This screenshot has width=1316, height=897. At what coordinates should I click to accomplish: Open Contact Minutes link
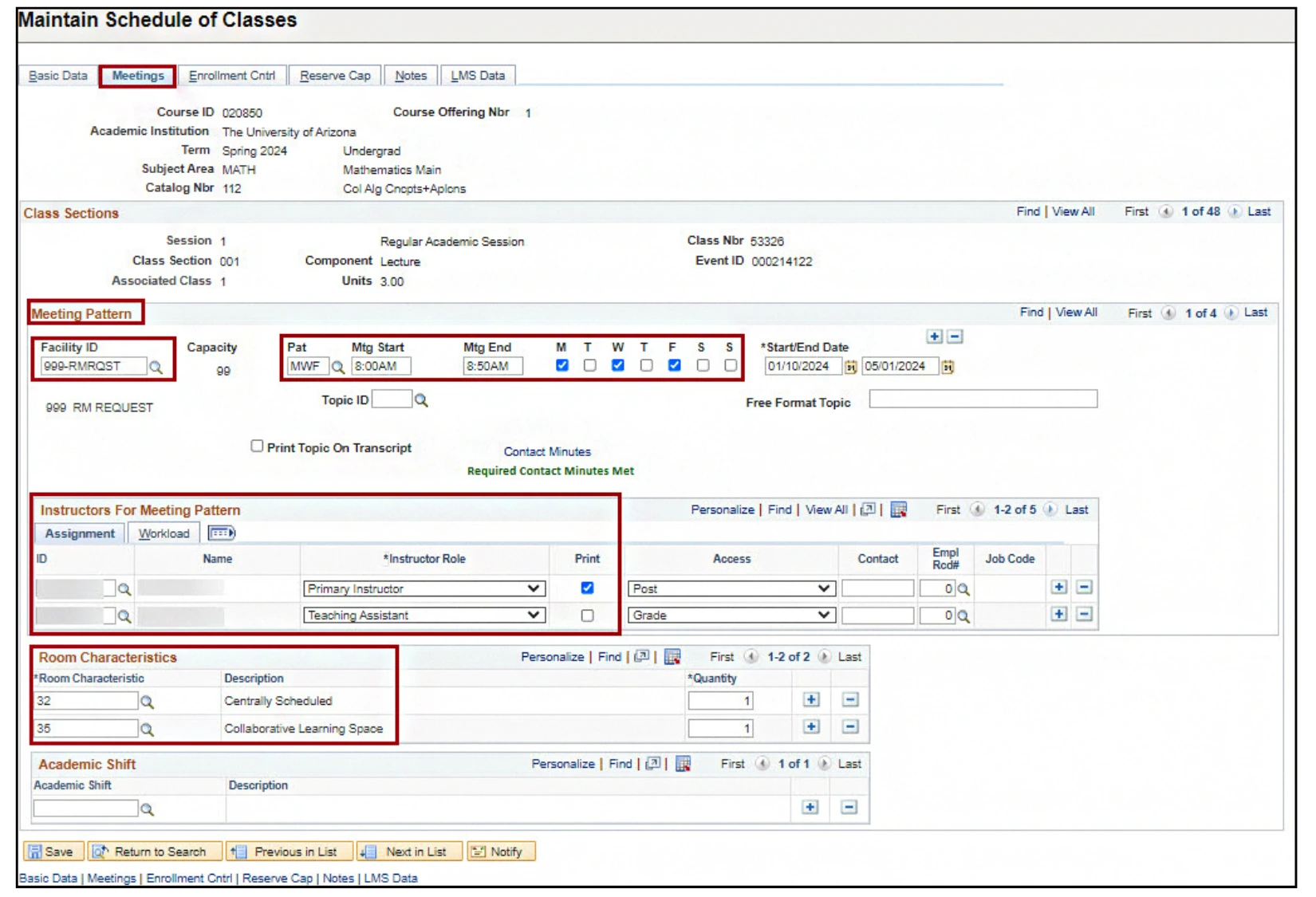pos(547,452)
